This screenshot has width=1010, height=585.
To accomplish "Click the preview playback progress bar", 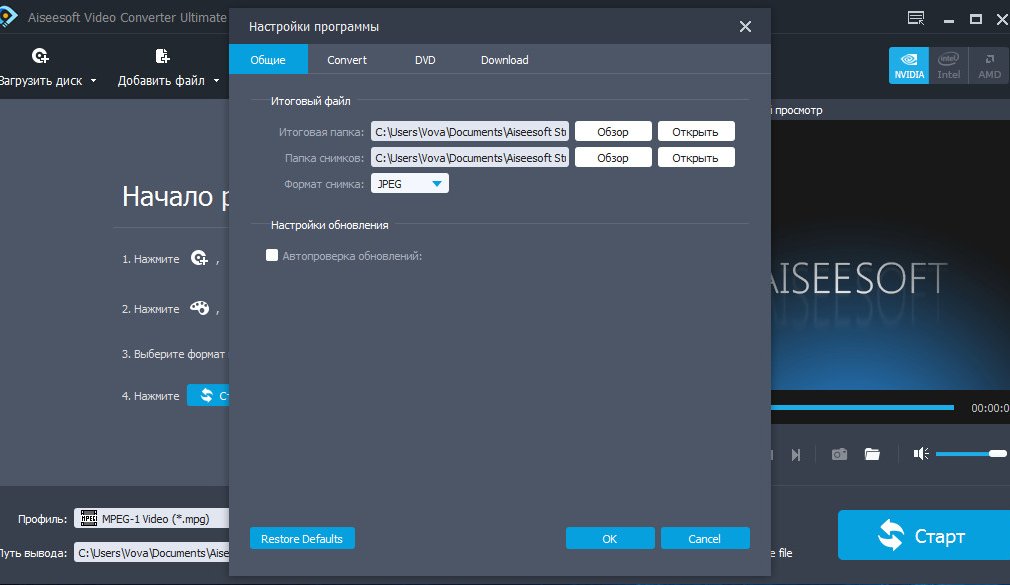I will 862,407.
